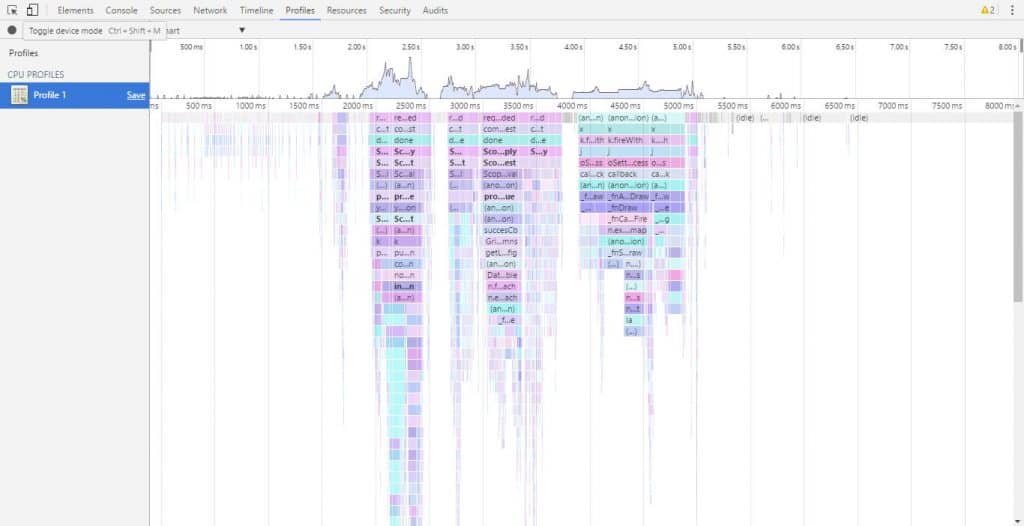Click the Sco...est flame bar
Screen dimensions: 1024x526
click(x=499, y=163)
